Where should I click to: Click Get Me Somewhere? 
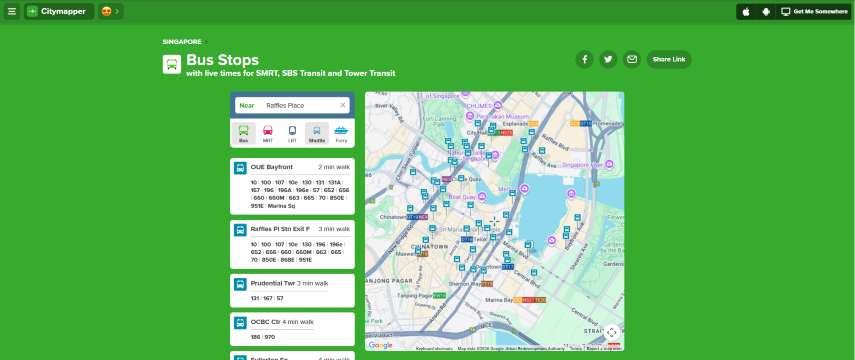(814, 11)
